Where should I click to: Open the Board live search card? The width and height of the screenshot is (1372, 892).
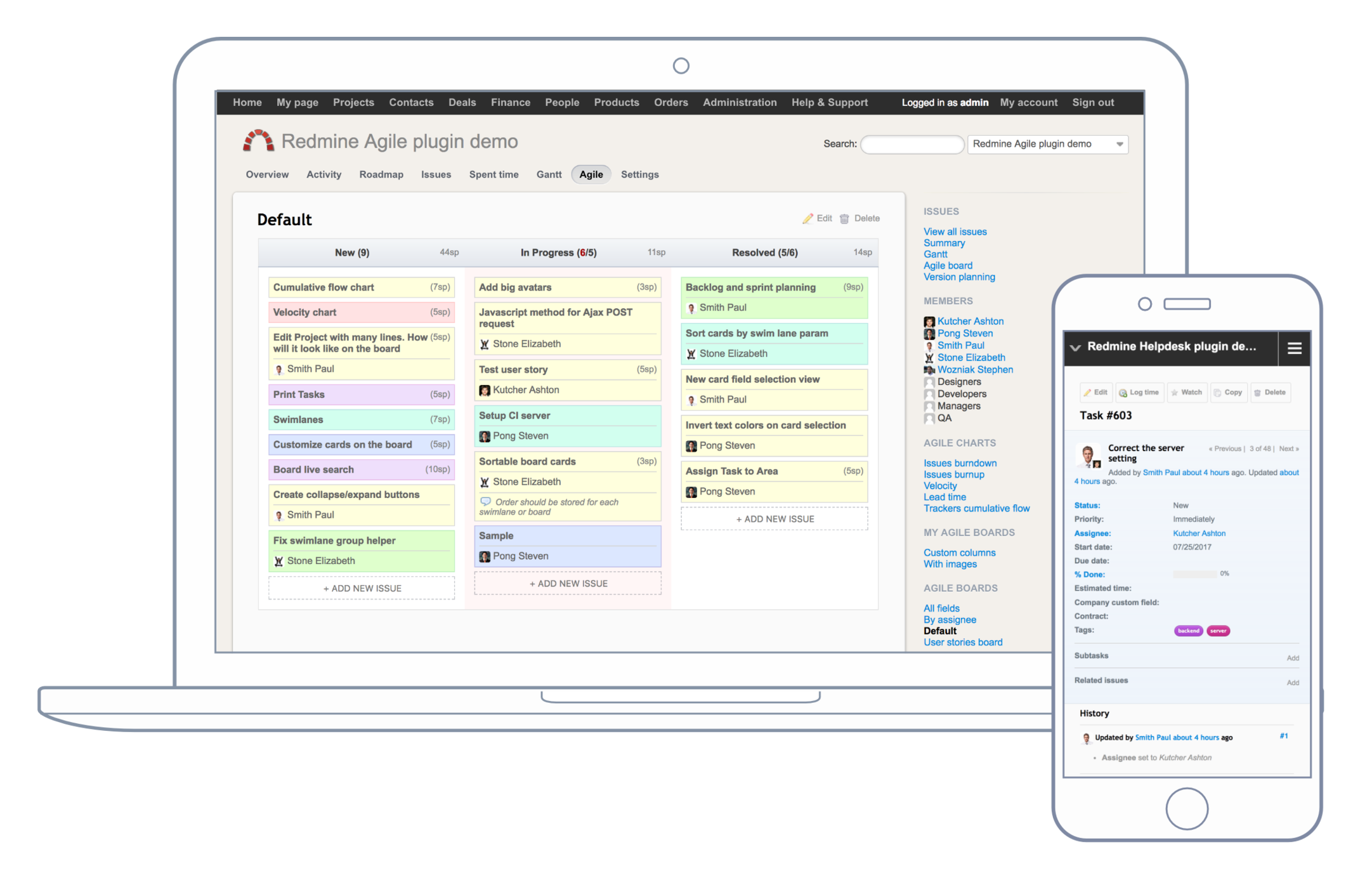click(x=362, y=469)
